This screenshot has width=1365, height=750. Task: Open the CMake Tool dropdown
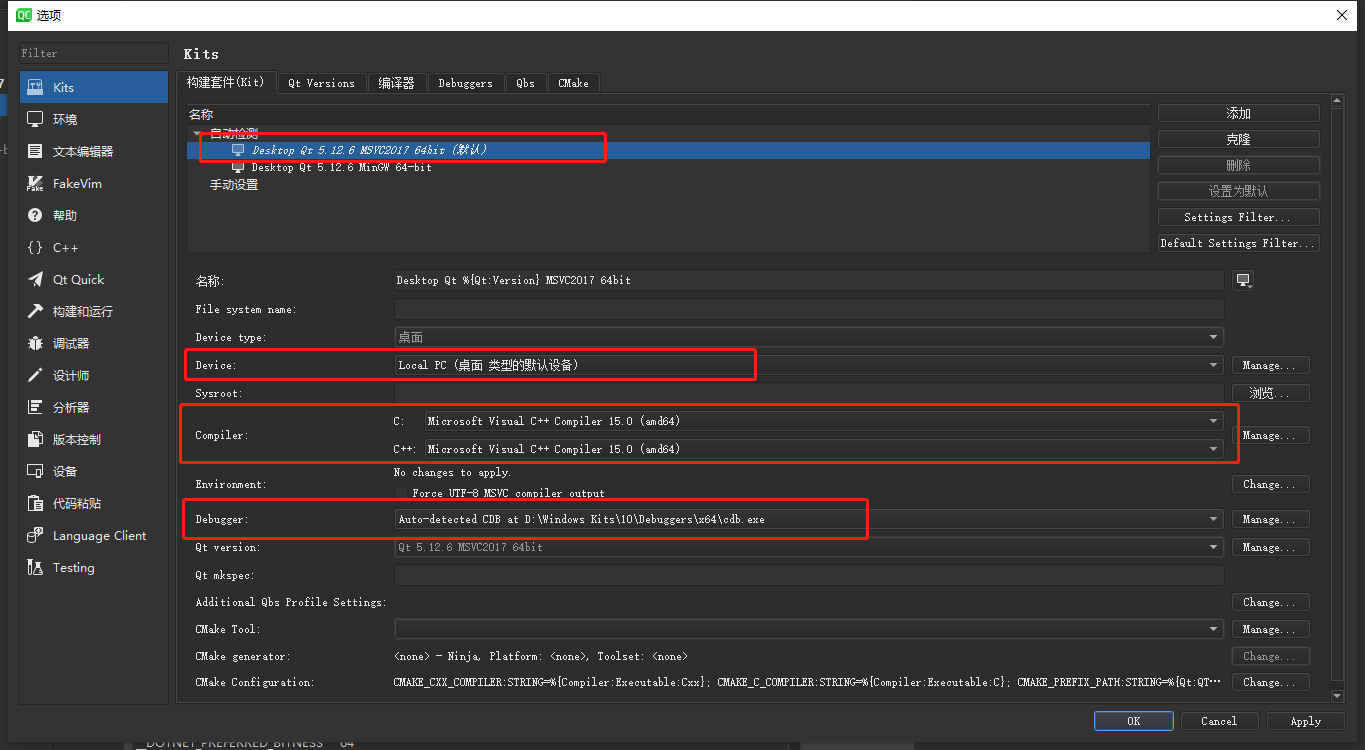point(1213,629)
